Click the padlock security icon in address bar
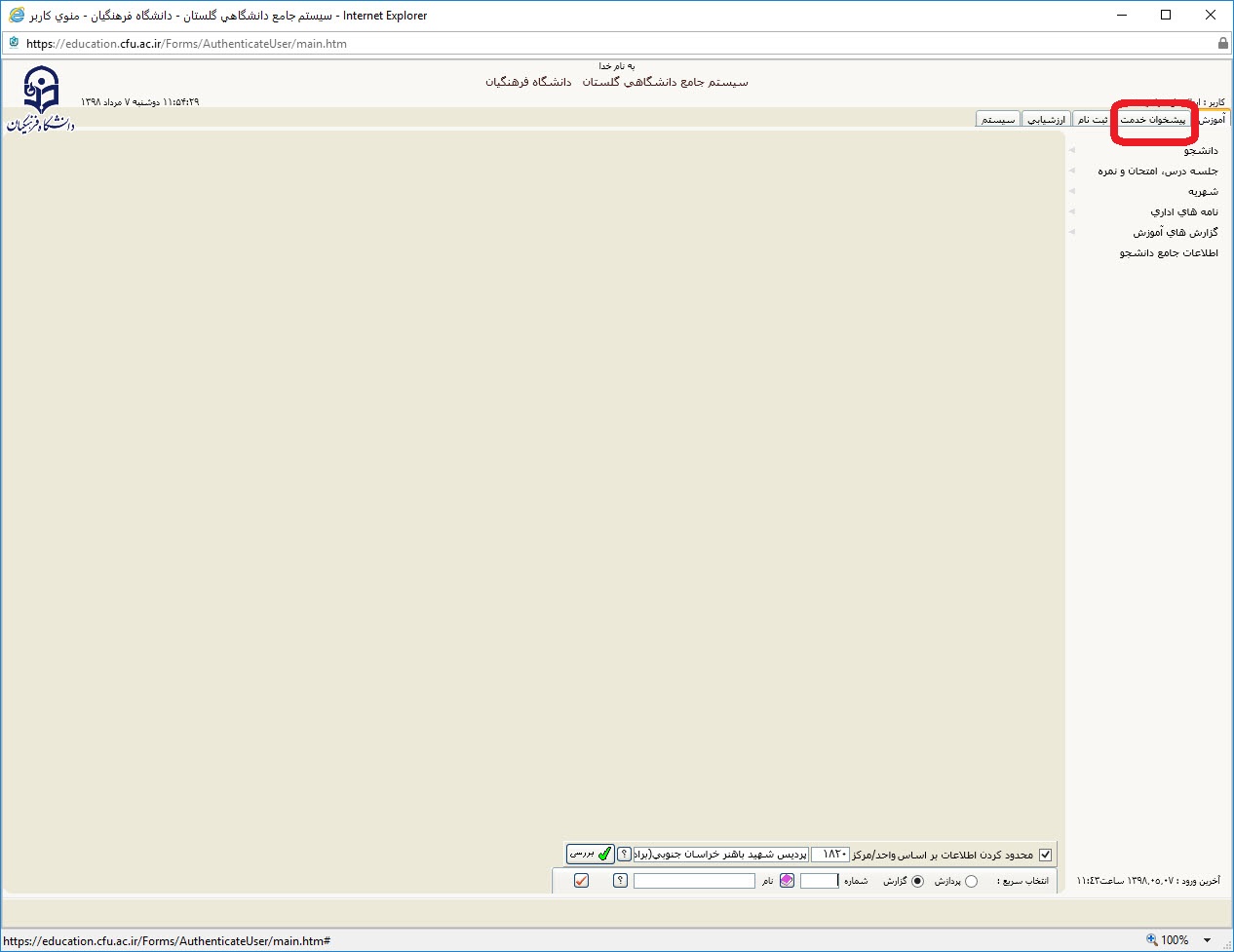Screen dimensions: 1234x952 (x=1222, y=43)
